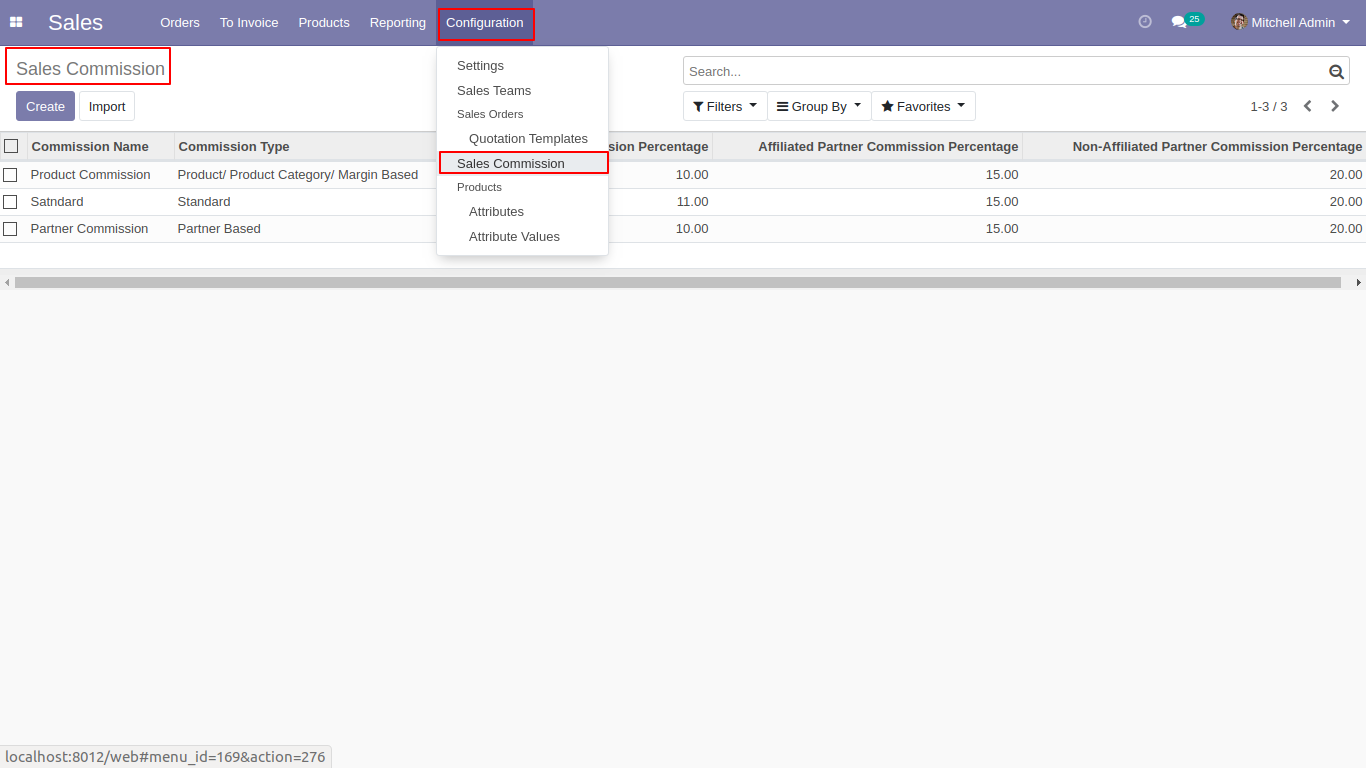Click the scrollbar right arrow
Image resolution: width=1366 pixels, height=768 pixels.
pos(1358,283)
